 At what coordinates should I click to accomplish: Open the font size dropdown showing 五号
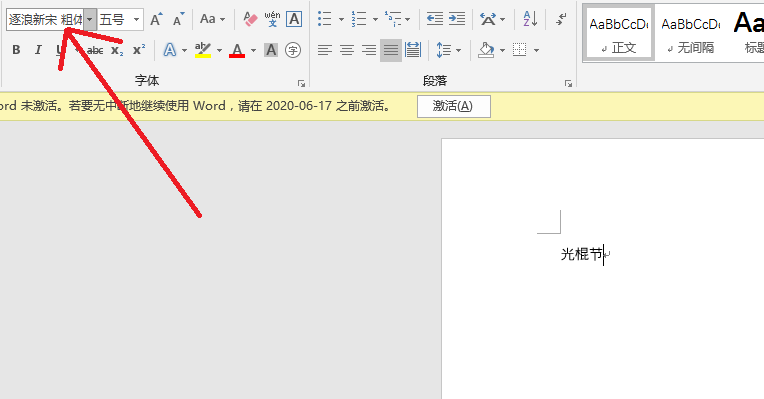[136, 20]
